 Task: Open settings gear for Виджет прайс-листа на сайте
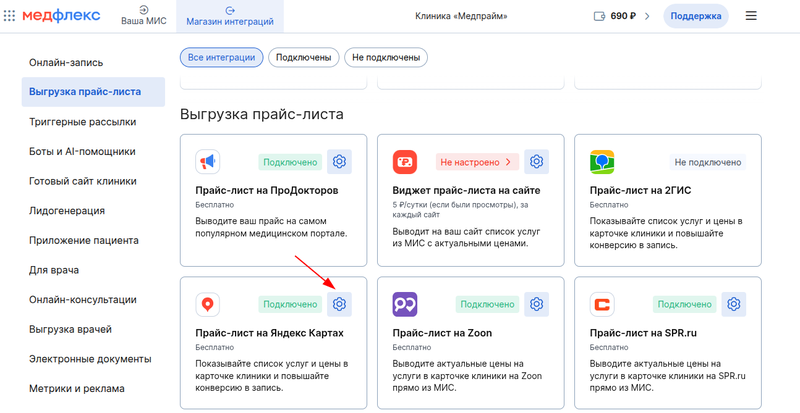(536, 162)
